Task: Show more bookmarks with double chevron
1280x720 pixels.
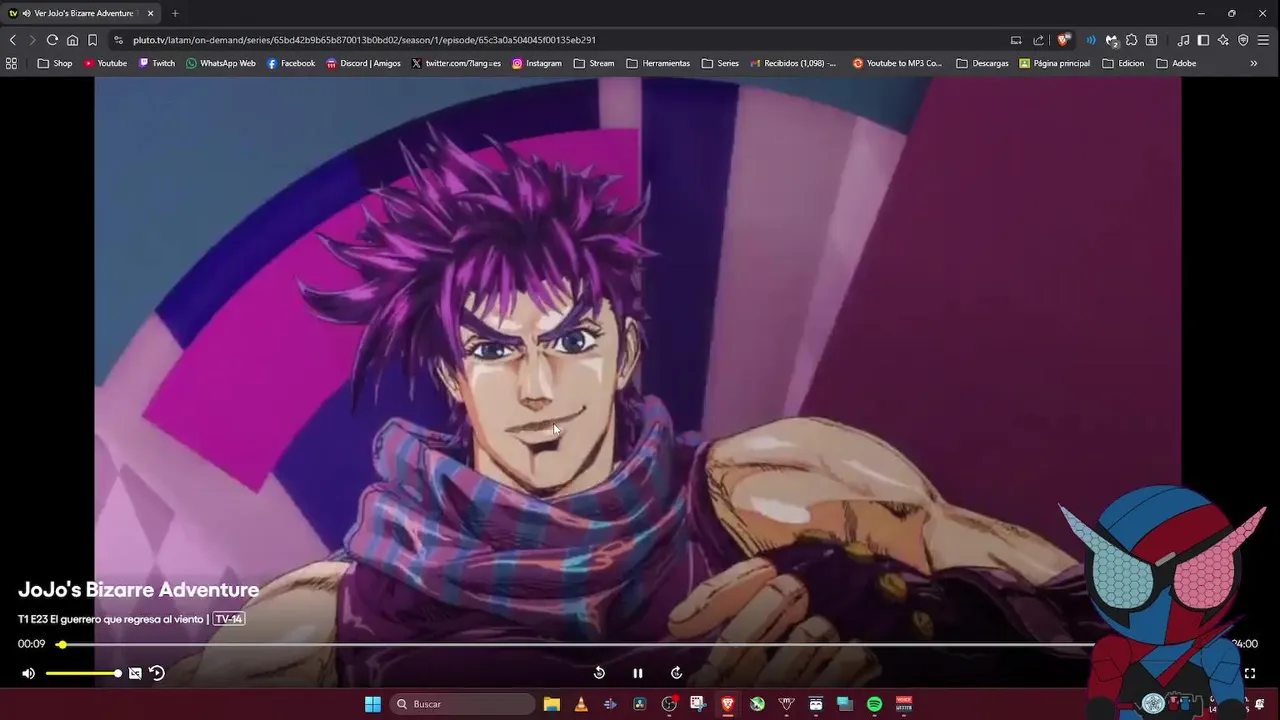Action: pos(1254,63)
